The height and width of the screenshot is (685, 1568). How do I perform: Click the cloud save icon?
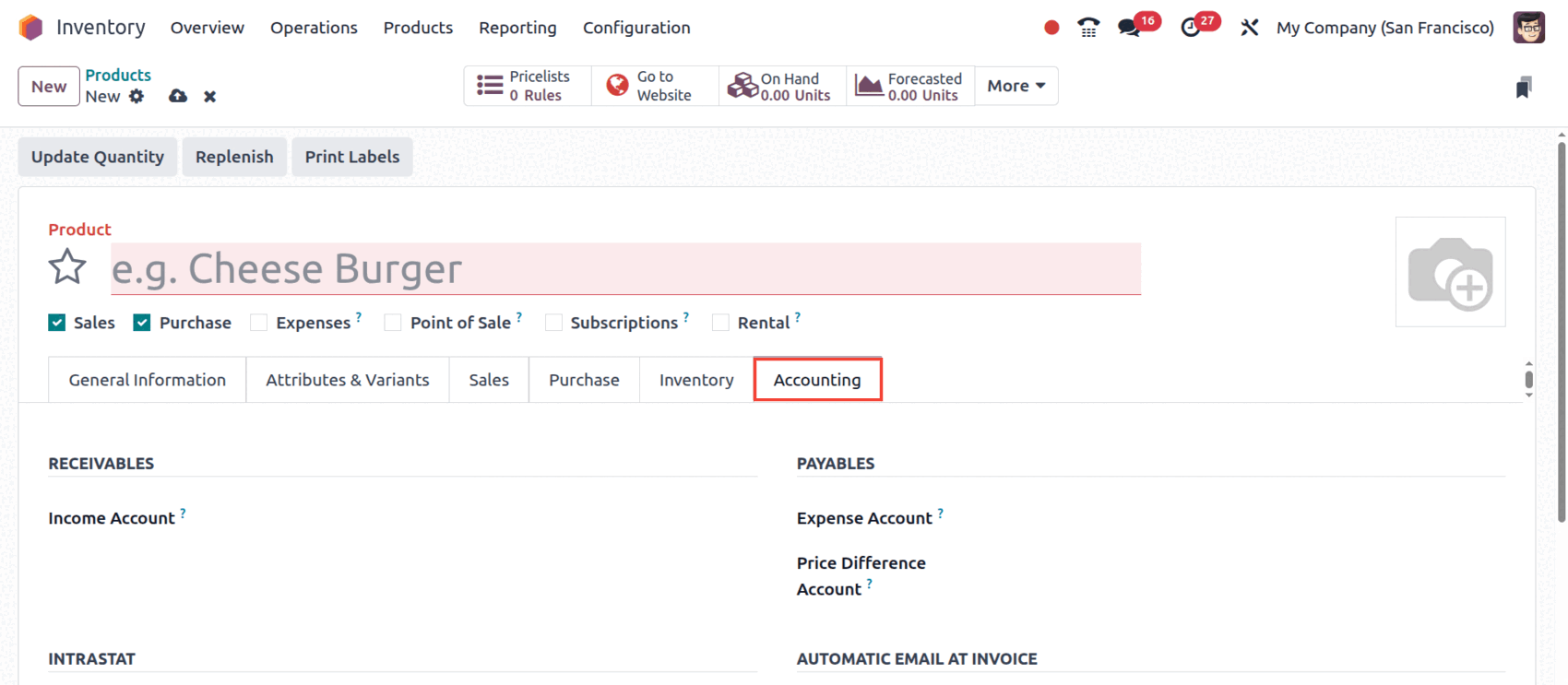[178, 96]
